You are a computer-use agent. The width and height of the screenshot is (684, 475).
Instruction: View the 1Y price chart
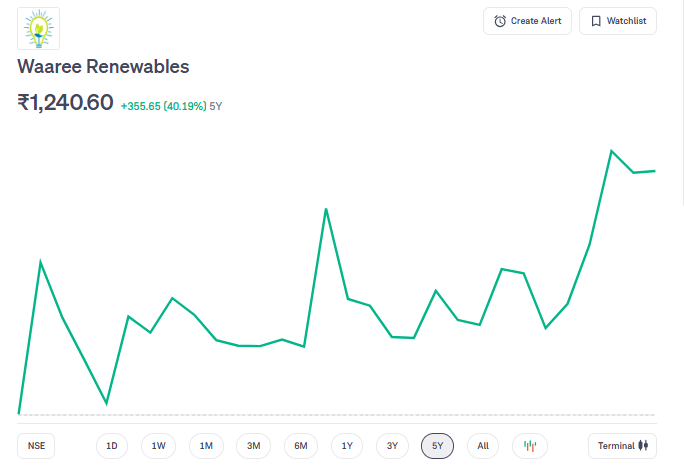pyautogui.click(x=347, y=445)
